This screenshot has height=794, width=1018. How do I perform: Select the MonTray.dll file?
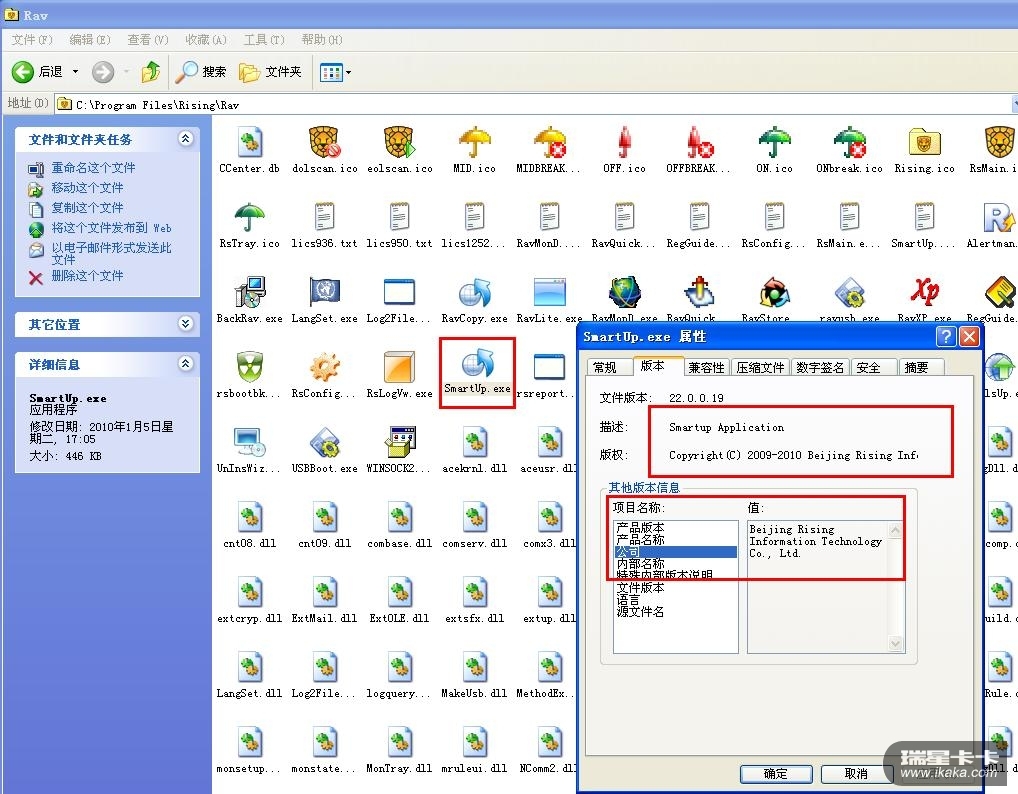(399, 742)
